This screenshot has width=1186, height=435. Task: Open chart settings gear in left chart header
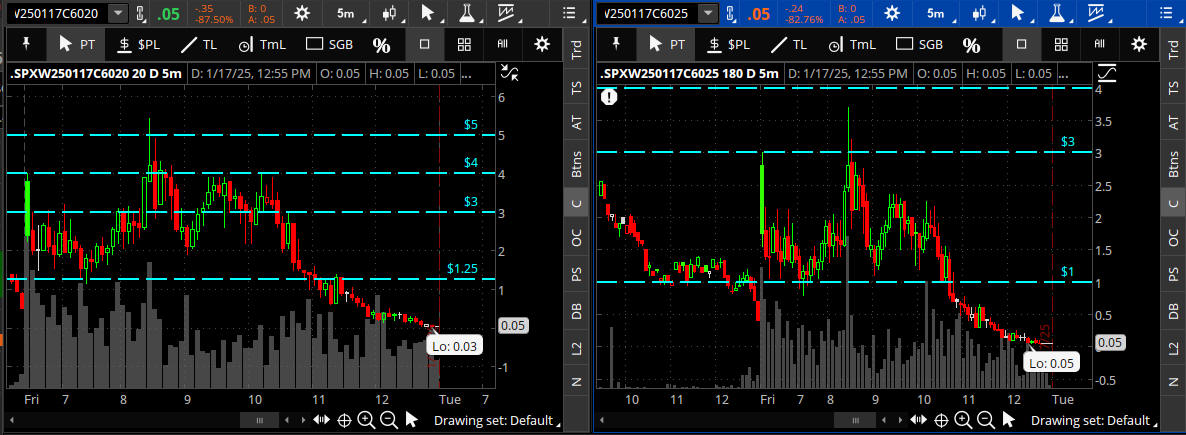(x=298, y=13)
